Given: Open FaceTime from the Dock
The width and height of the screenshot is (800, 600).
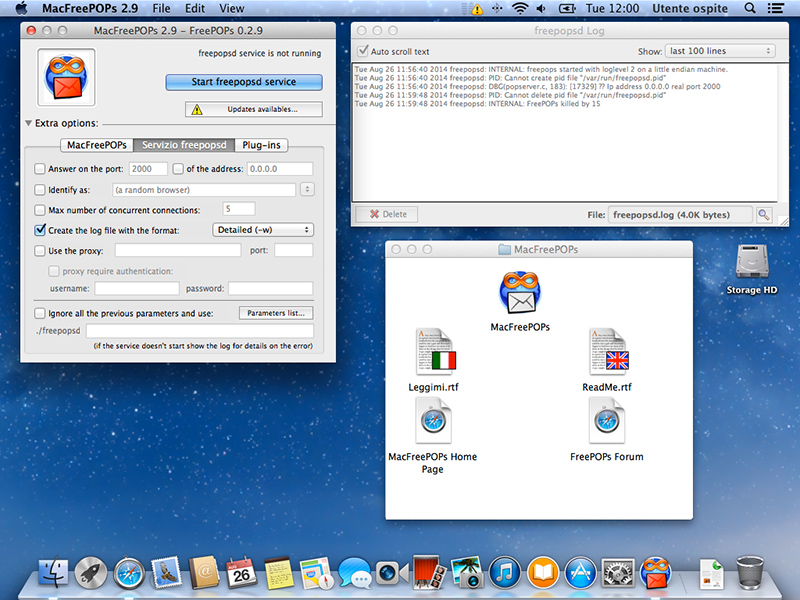Looking at the screenshot, I should pyautogui.click(x=392, y=573).
